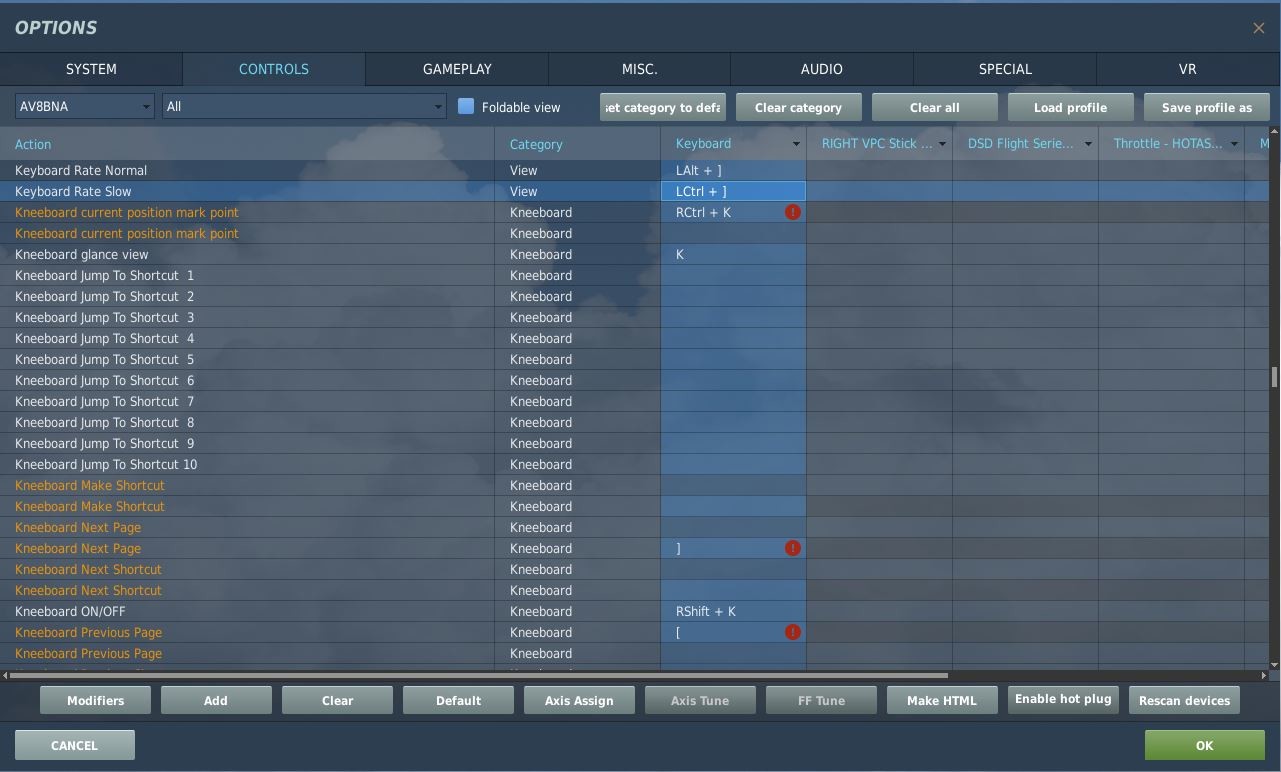Click the Axis Tune button

[700, 700]
